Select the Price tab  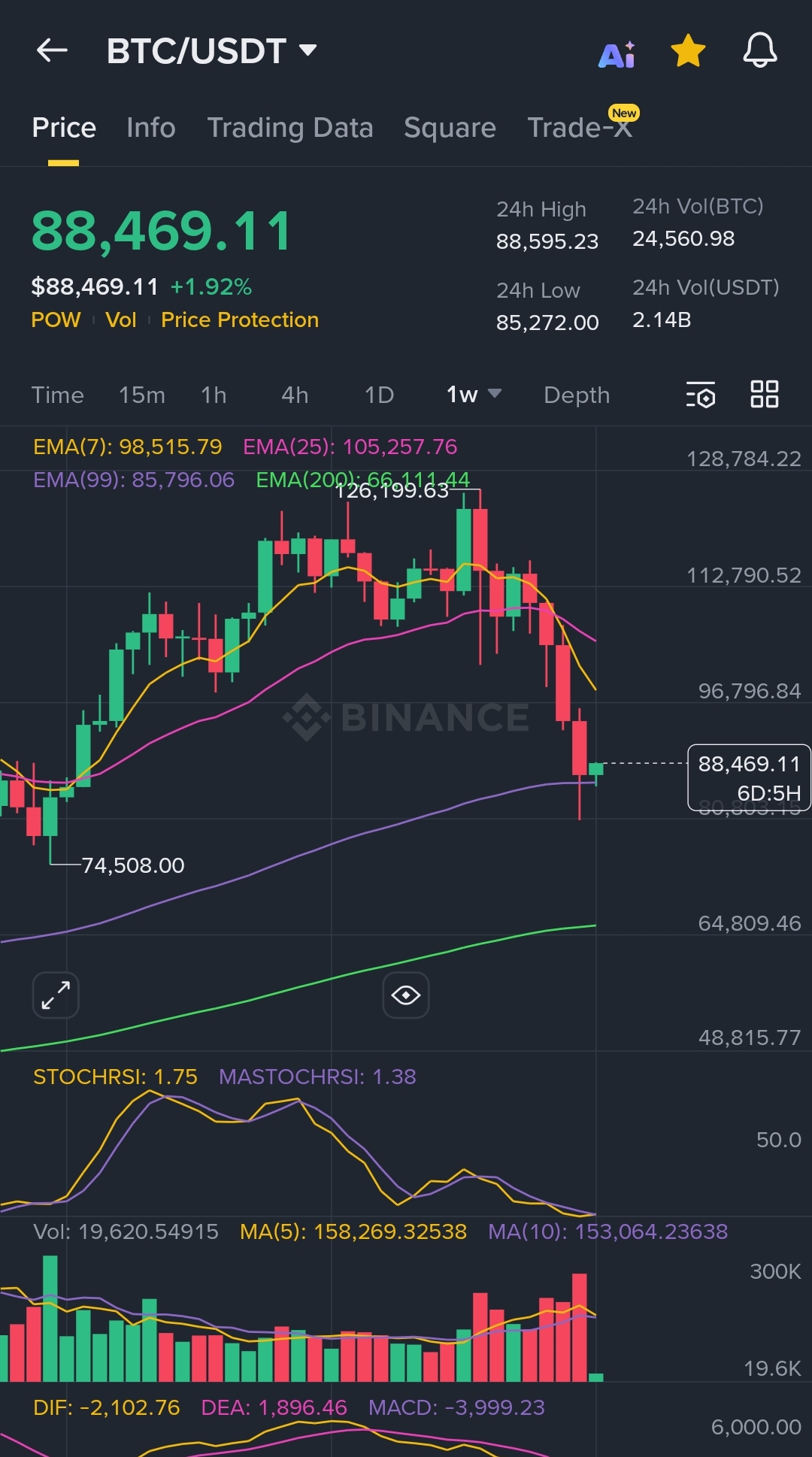[64, 128]
